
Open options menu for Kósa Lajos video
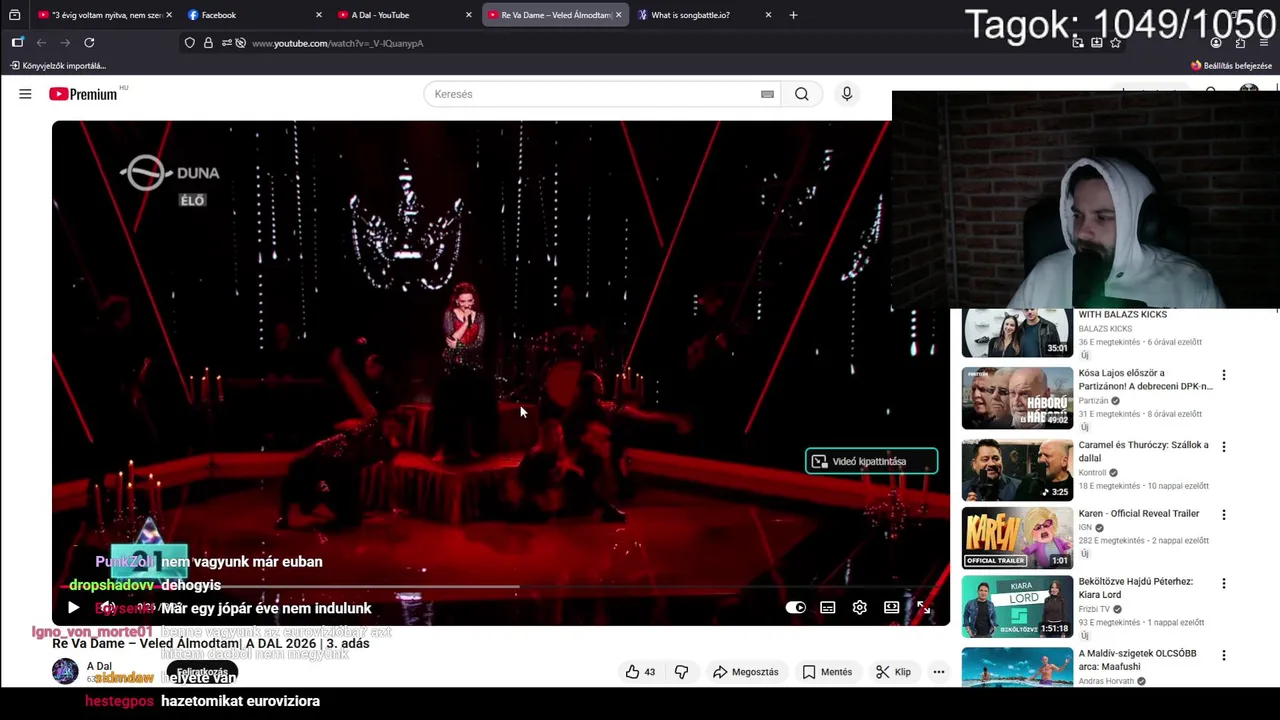click(x=1223, y=375)
